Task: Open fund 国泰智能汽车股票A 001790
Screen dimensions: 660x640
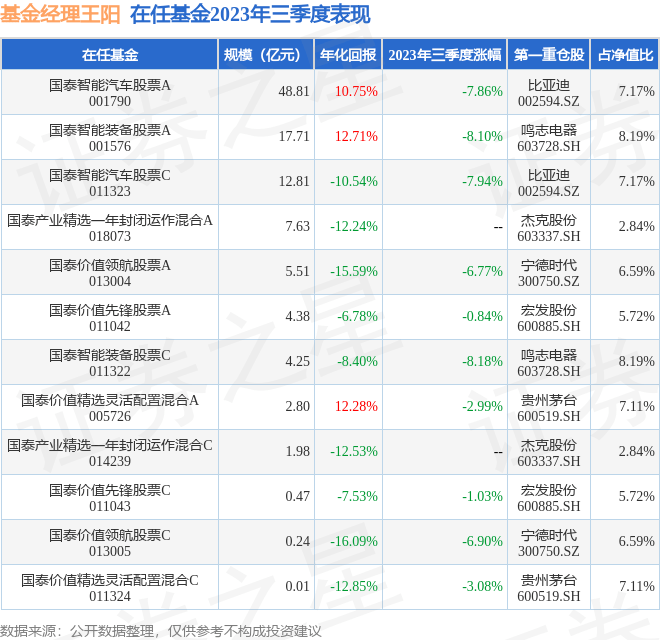Action: [x=110, y=92]
